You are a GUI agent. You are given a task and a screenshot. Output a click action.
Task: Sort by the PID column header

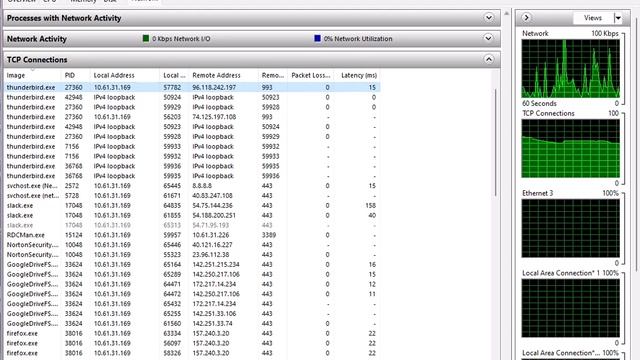pos(70,76)
